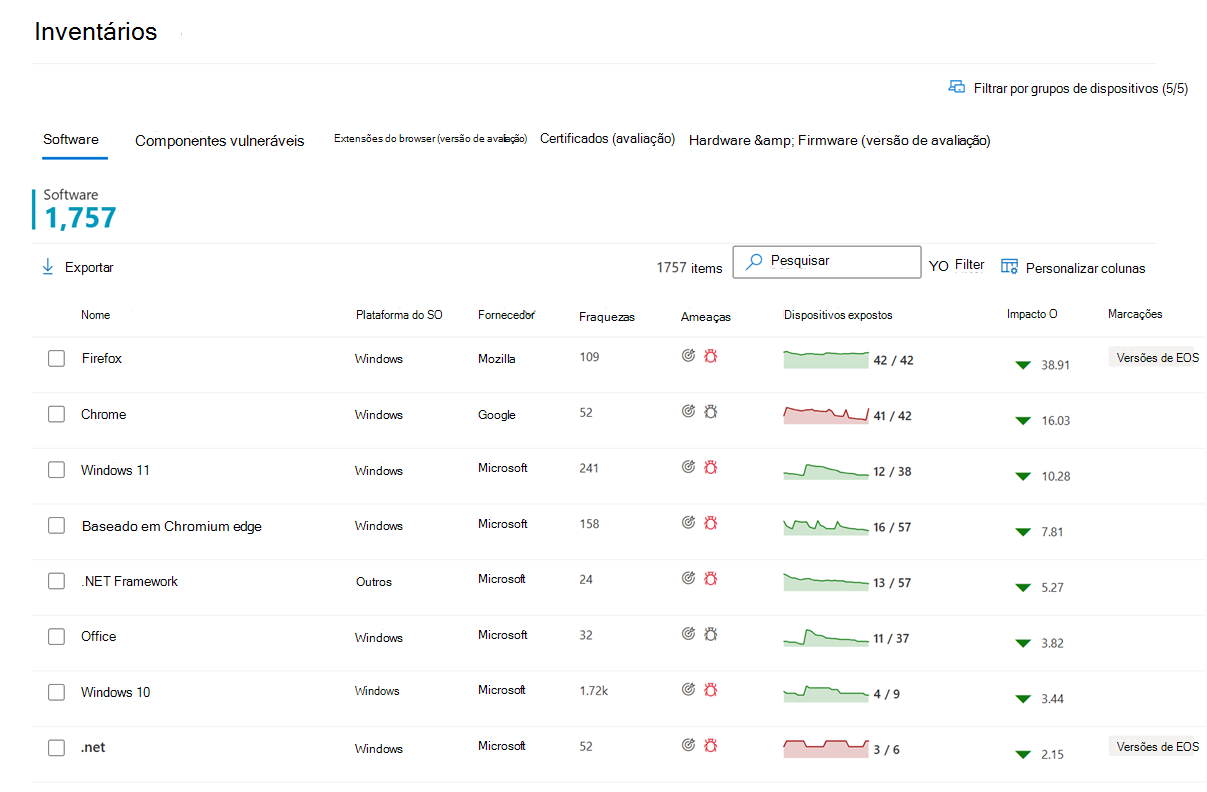Sort by Dispositivos expostos column header

click(838, 315)
